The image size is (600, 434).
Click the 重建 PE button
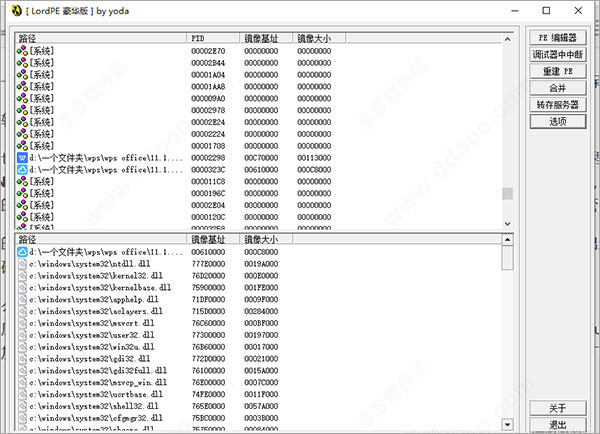point(558,72)
